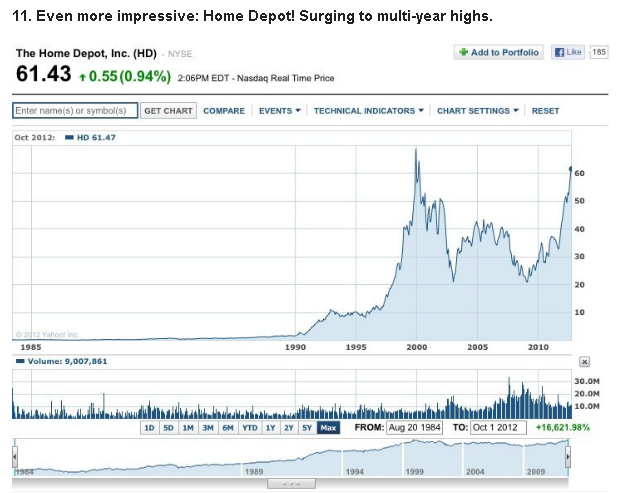Click the +16,621.98% gain text

[563, 428]
